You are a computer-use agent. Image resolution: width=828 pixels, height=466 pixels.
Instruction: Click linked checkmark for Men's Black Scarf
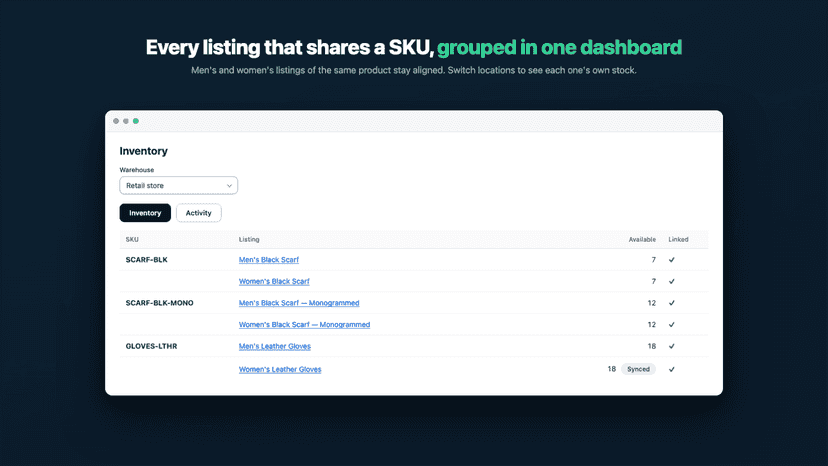tap(672, 260)
